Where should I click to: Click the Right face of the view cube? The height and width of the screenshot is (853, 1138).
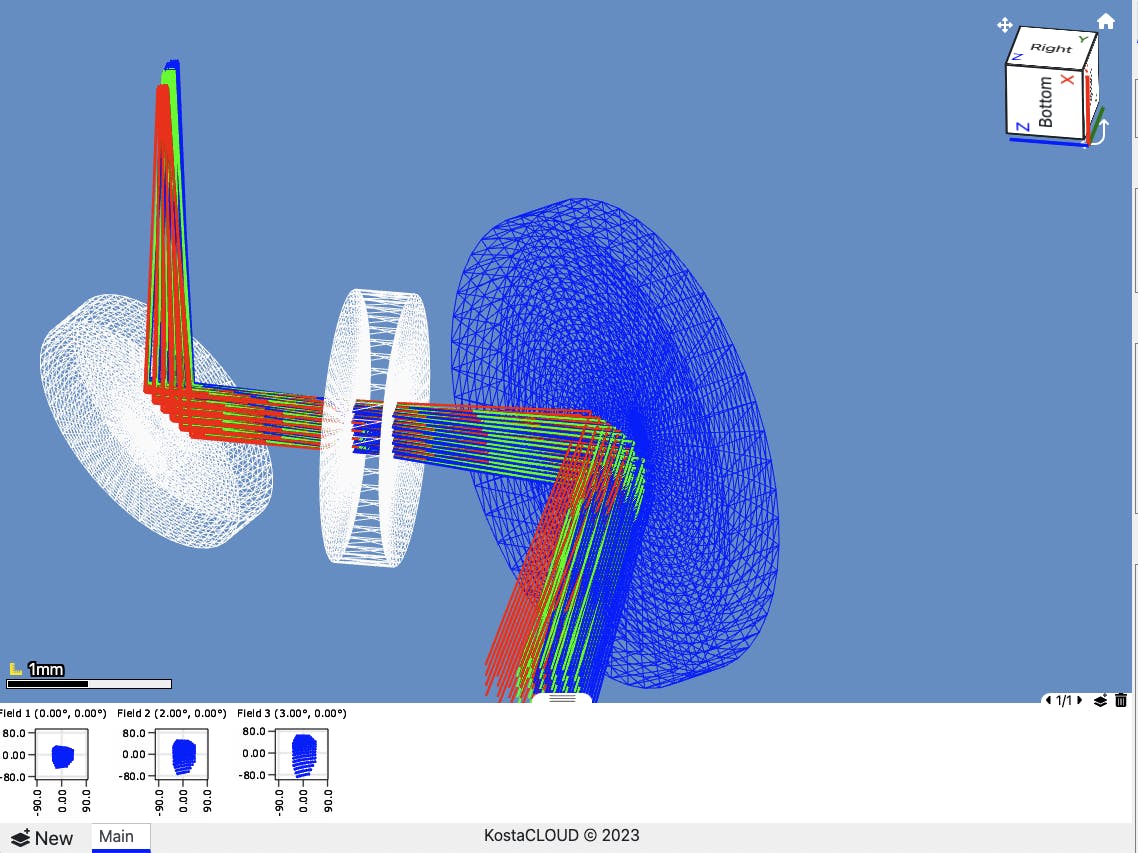[1052, 47]
